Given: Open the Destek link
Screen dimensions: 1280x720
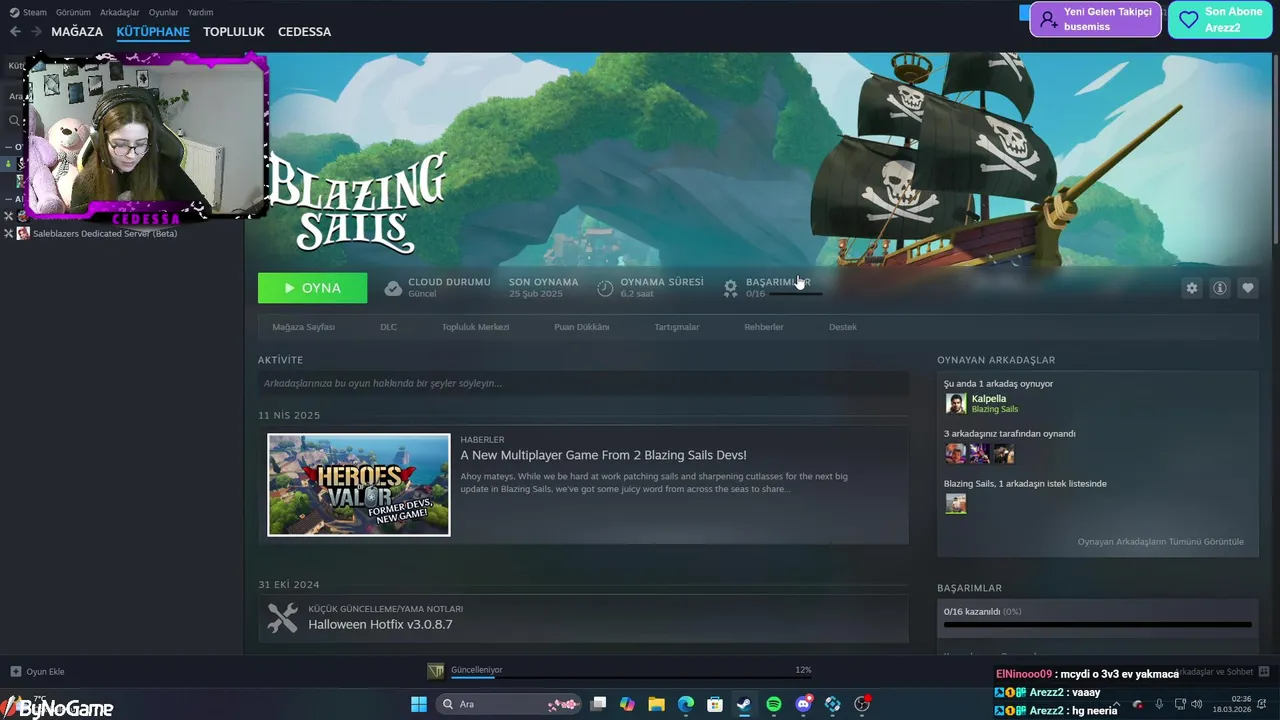Looking at the screenshot, I should [842, 327].
